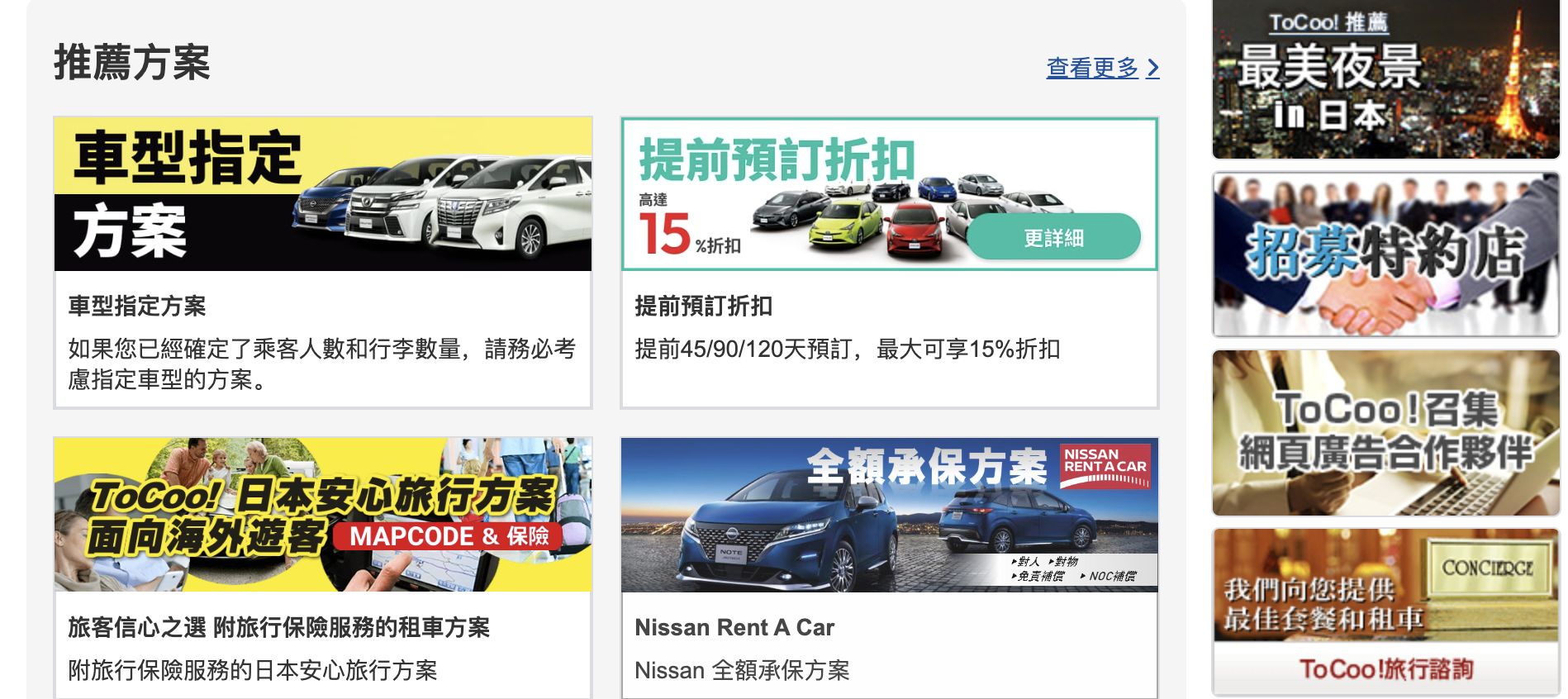Open the 提前預訂折扣 banner image
The image size is (1568, 699).
(890, 194)
